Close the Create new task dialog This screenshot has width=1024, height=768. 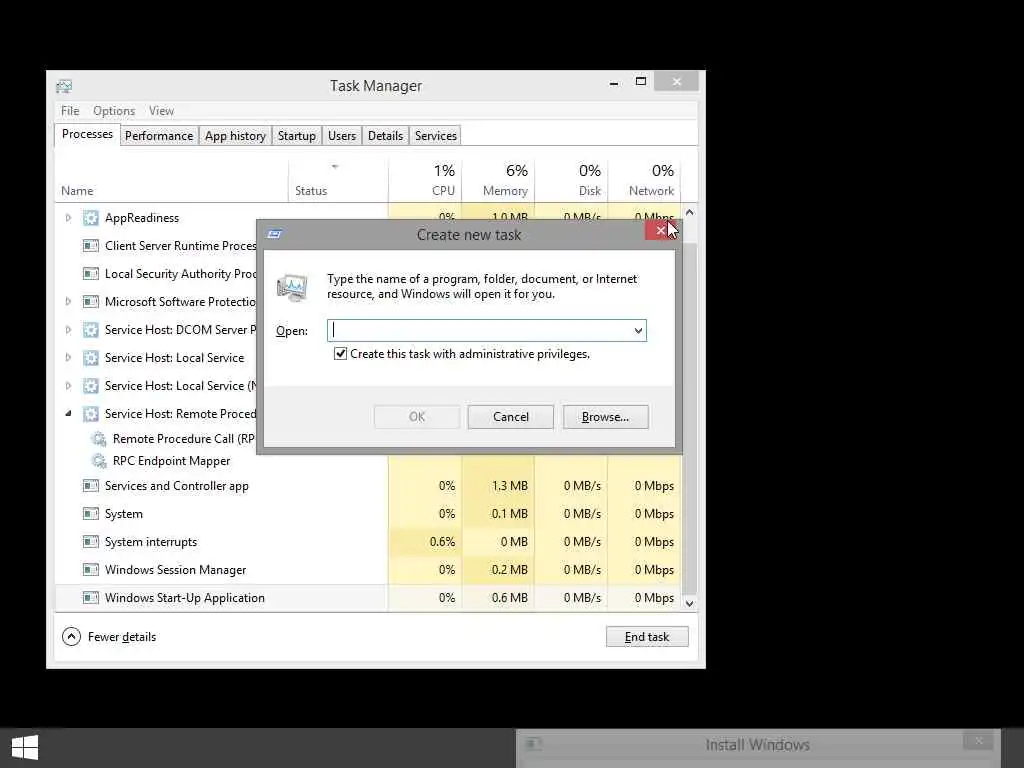tap(660, 231)
